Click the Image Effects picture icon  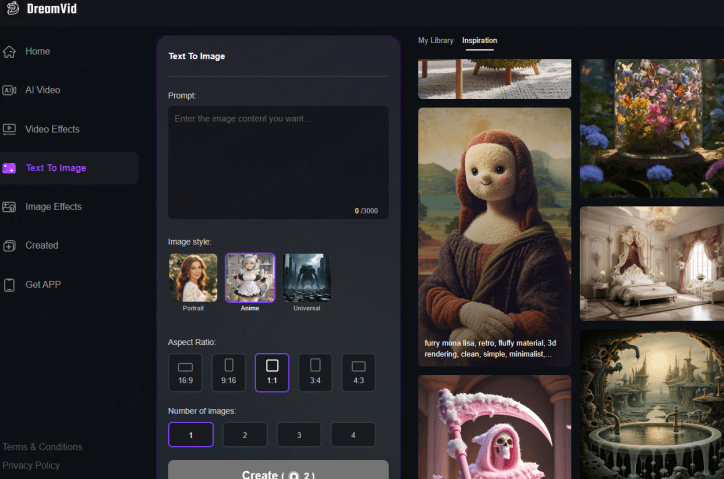9,207
